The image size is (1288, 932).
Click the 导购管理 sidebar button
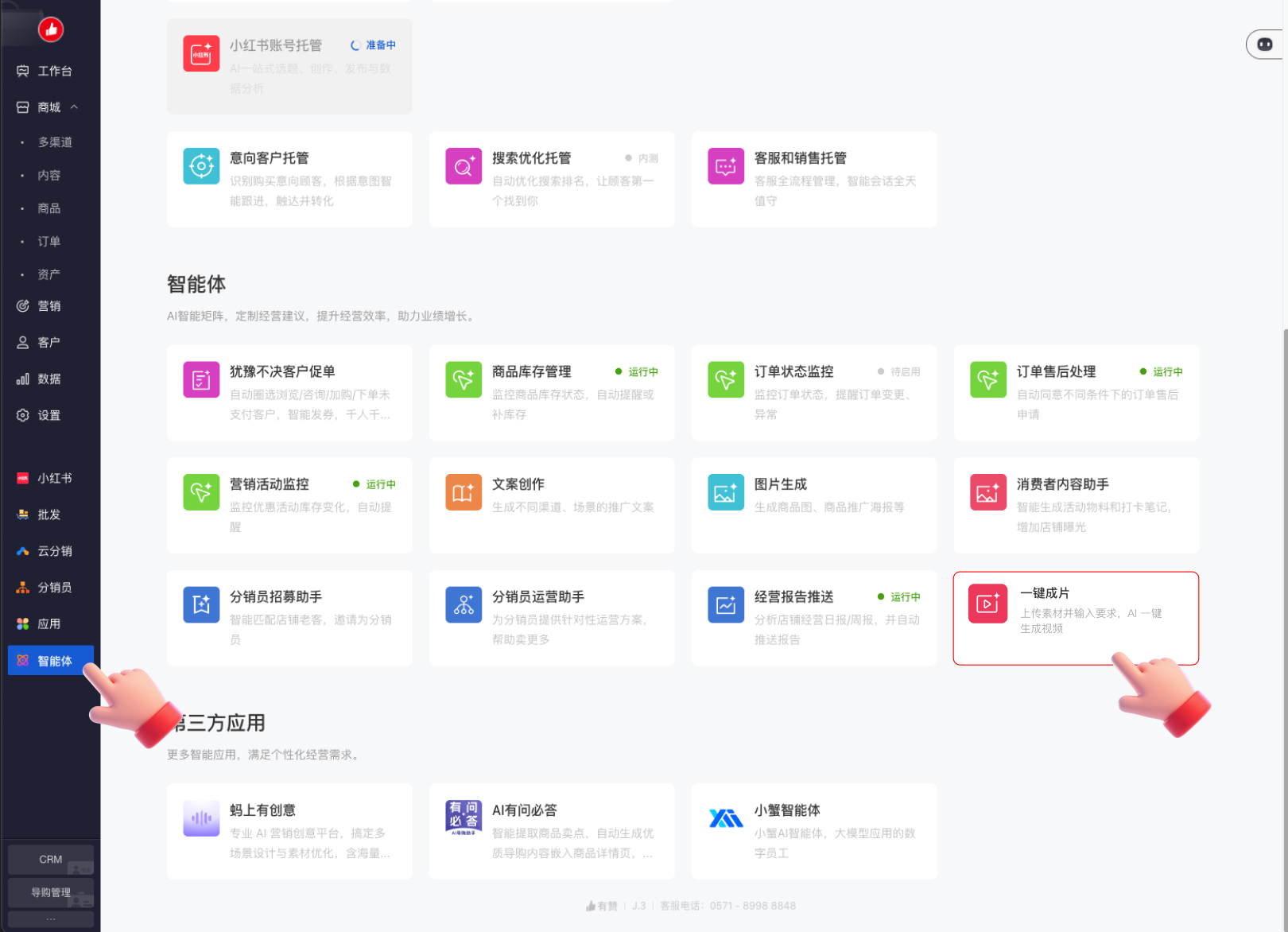tap(51, 893)
